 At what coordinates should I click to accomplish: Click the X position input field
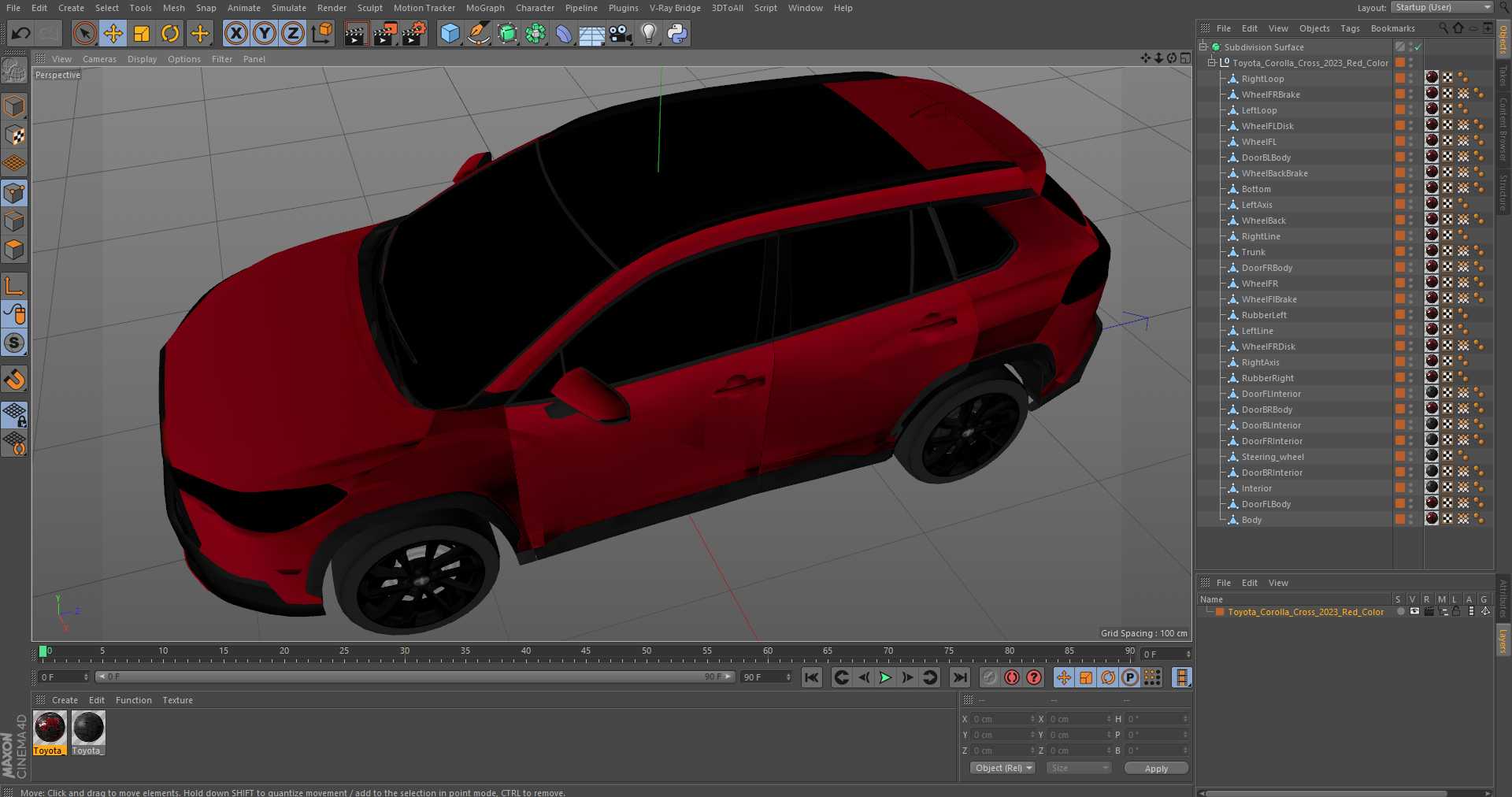pyautogui.click(x=1002, y=719)
